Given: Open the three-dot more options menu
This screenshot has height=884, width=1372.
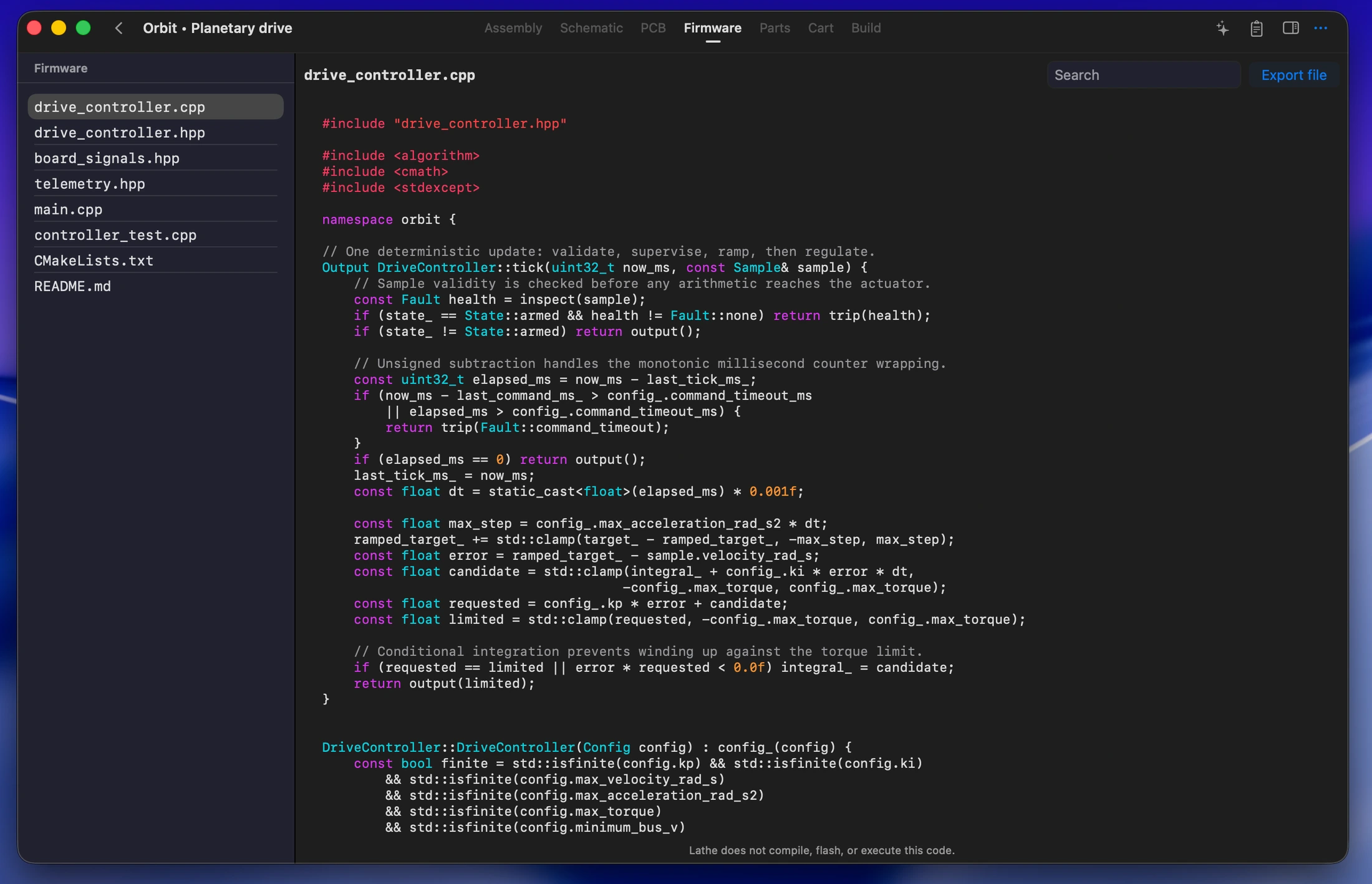Looking at the screenshot, I should coord(1321,28).
